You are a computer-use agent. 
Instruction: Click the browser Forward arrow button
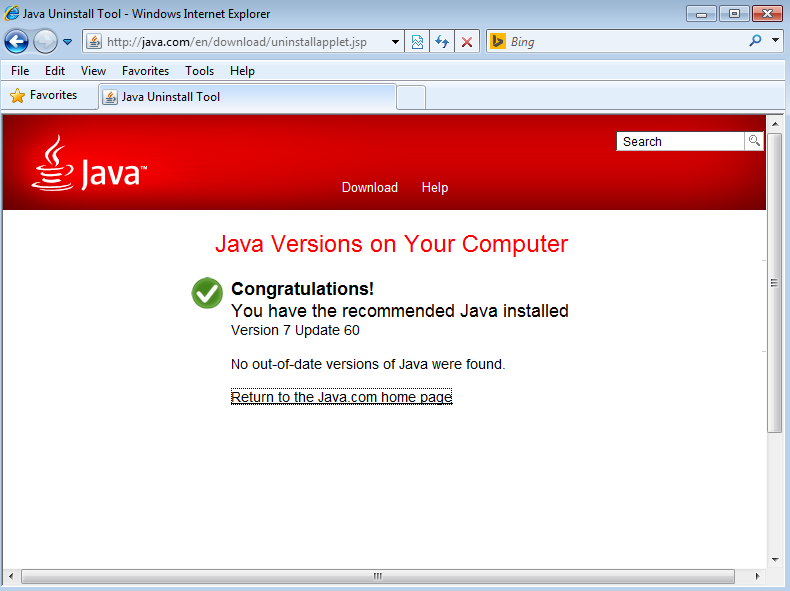45,42
